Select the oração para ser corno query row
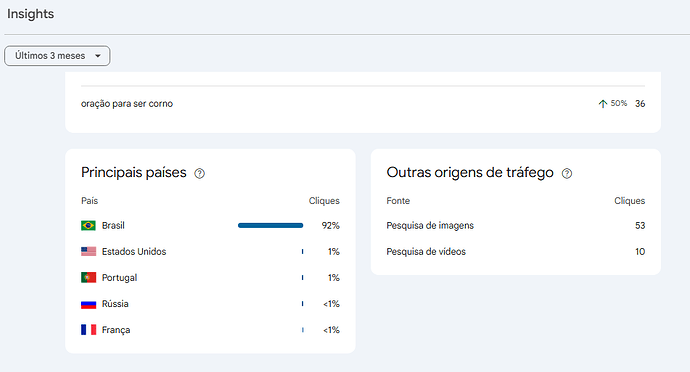This screenshot has width=690, height=372. [363, 103]
